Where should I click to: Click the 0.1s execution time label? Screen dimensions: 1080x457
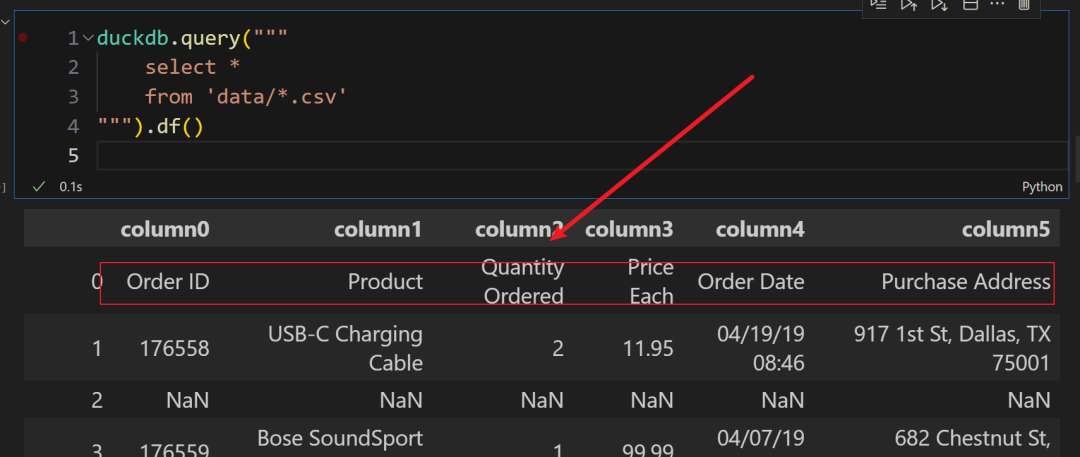[71, 187]
